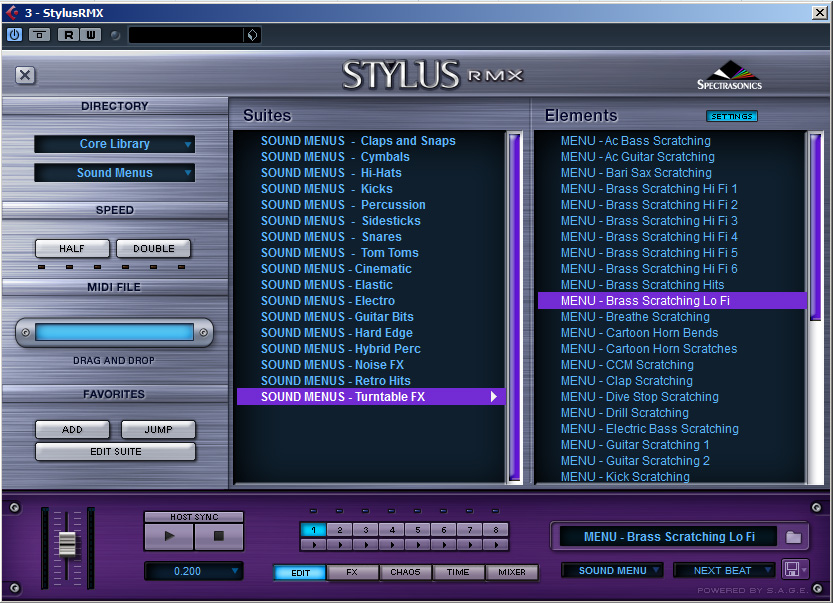The image size is (833, 603).
Task: Click ADD to favorites
Action: tap(72, 429)
